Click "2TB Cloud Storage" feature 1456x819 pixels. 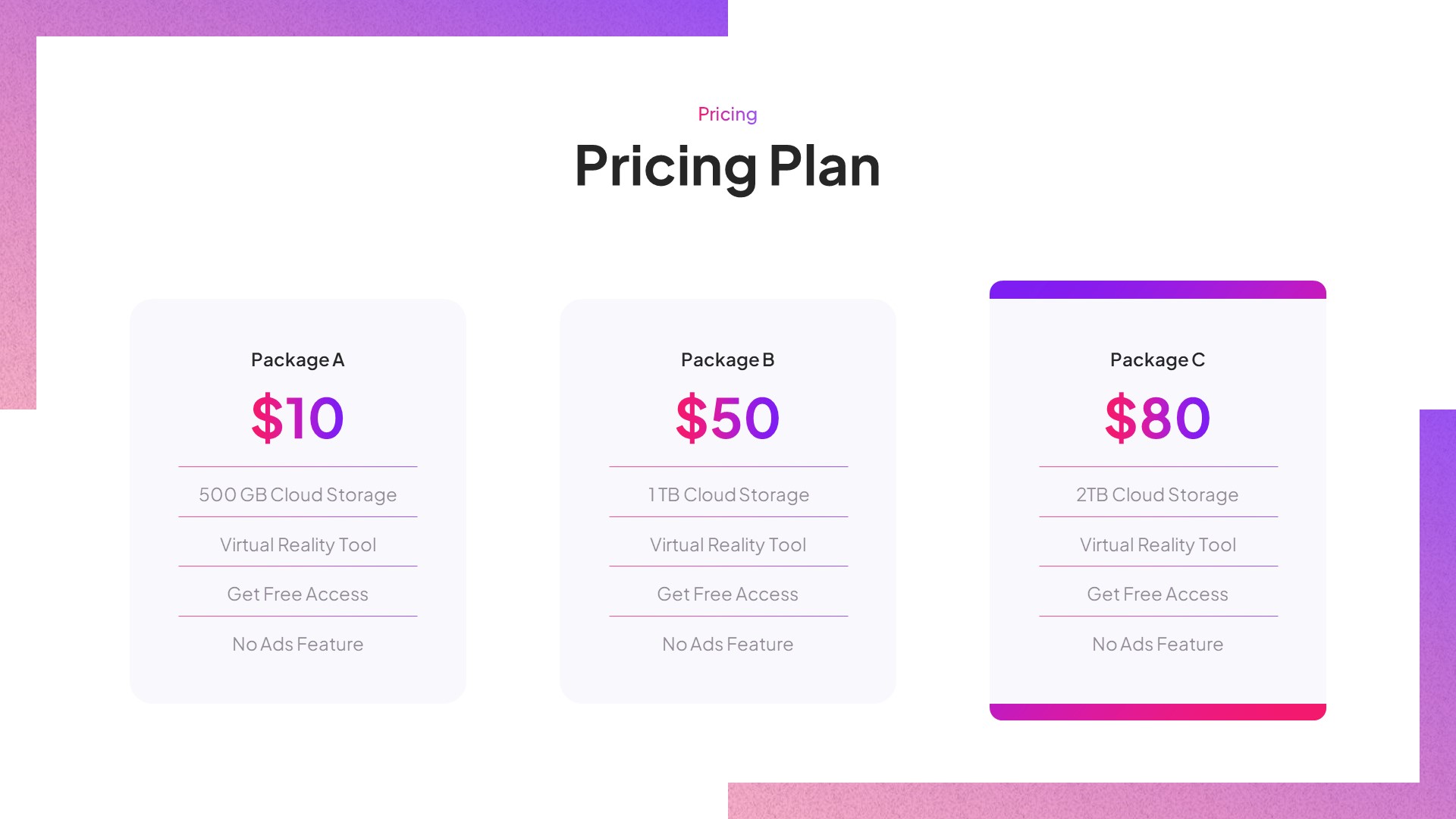1157,495
